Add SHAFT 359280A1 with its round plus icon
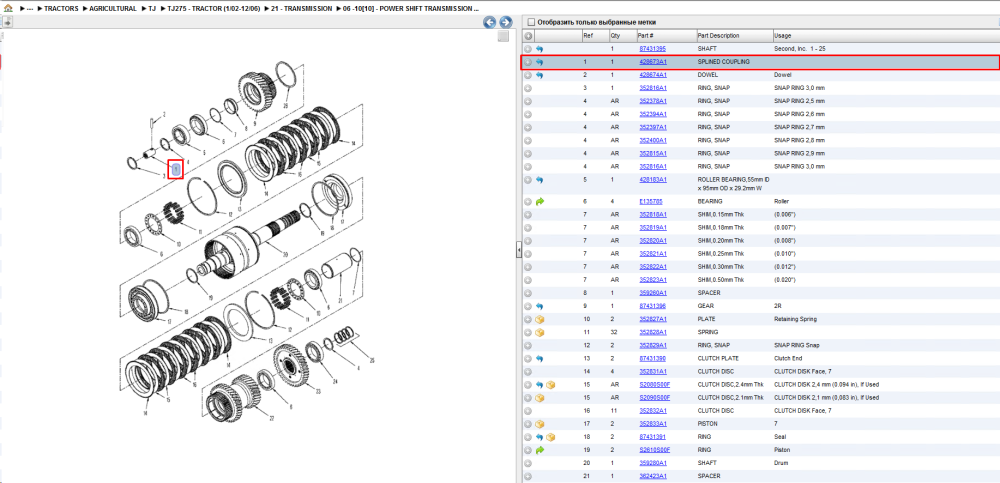1000x483 pixels. click(x=528, y=463)
